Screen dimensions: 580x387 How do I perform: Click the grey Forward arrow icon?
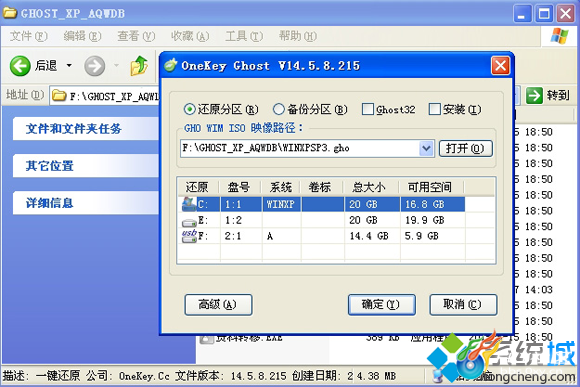coord(95,66)
